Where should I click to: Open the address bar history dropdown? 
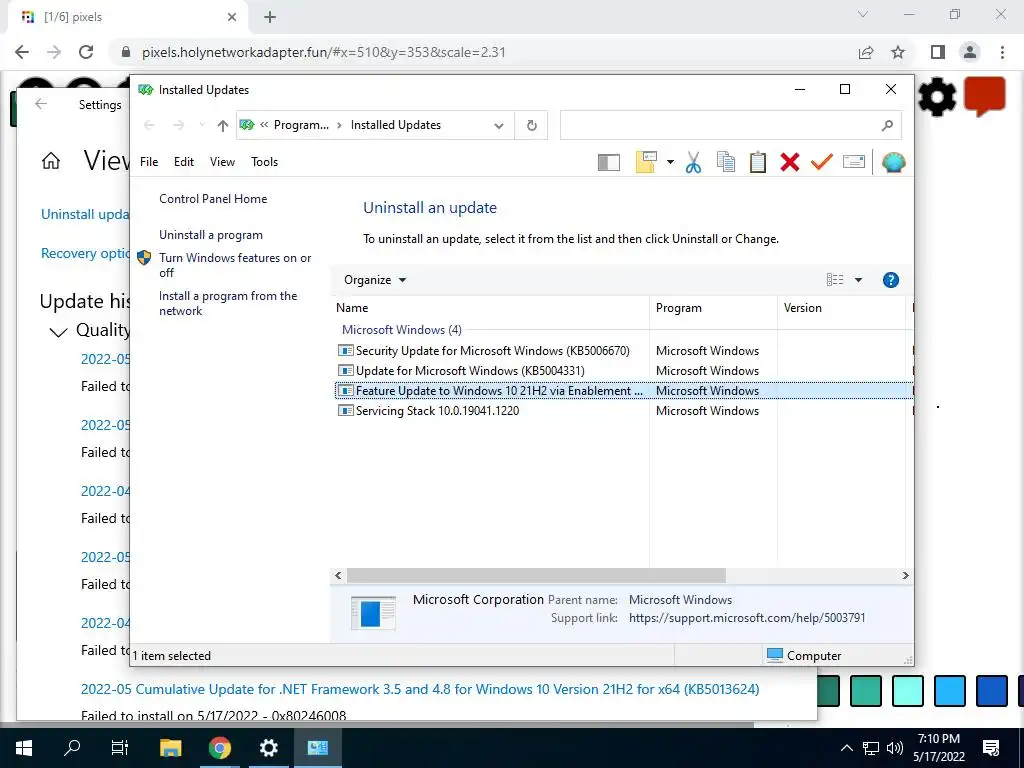499,125
